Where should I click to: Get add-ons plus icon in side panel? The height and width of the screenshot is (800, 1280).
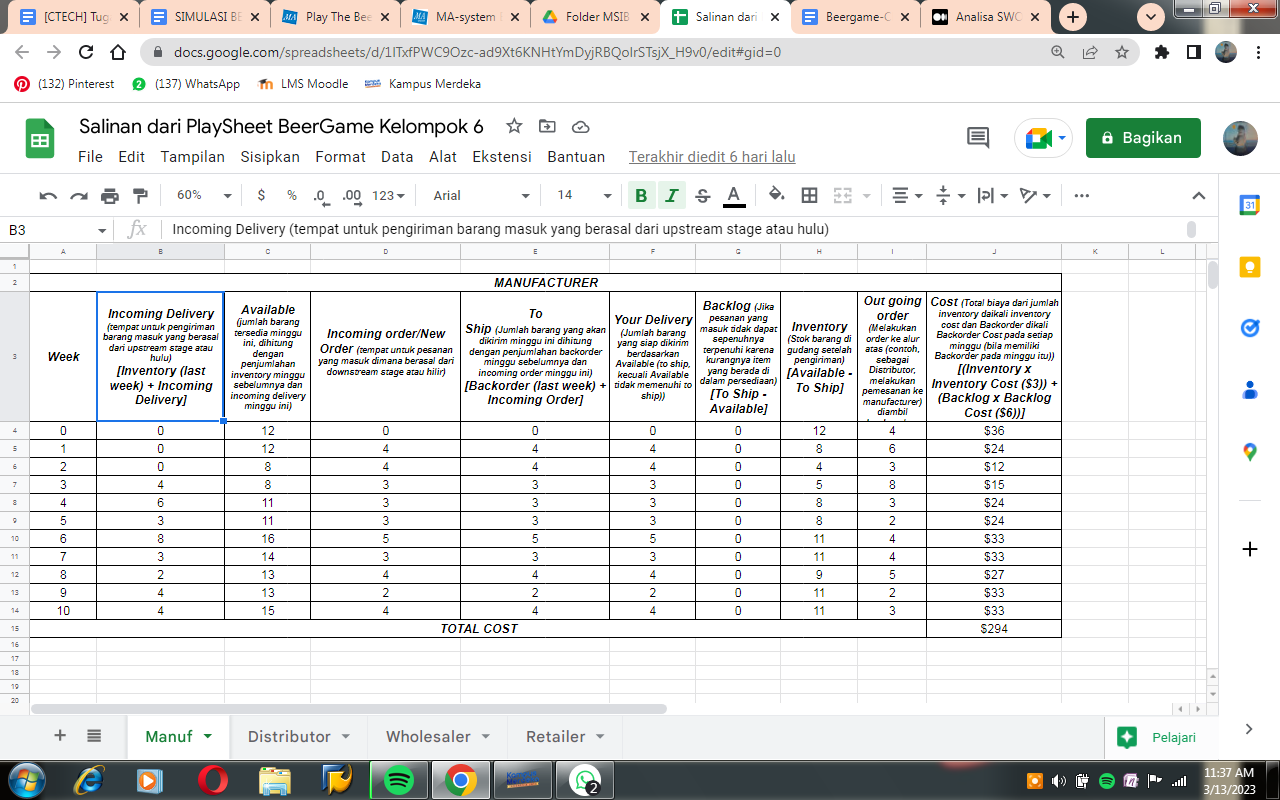[1249, 549]
